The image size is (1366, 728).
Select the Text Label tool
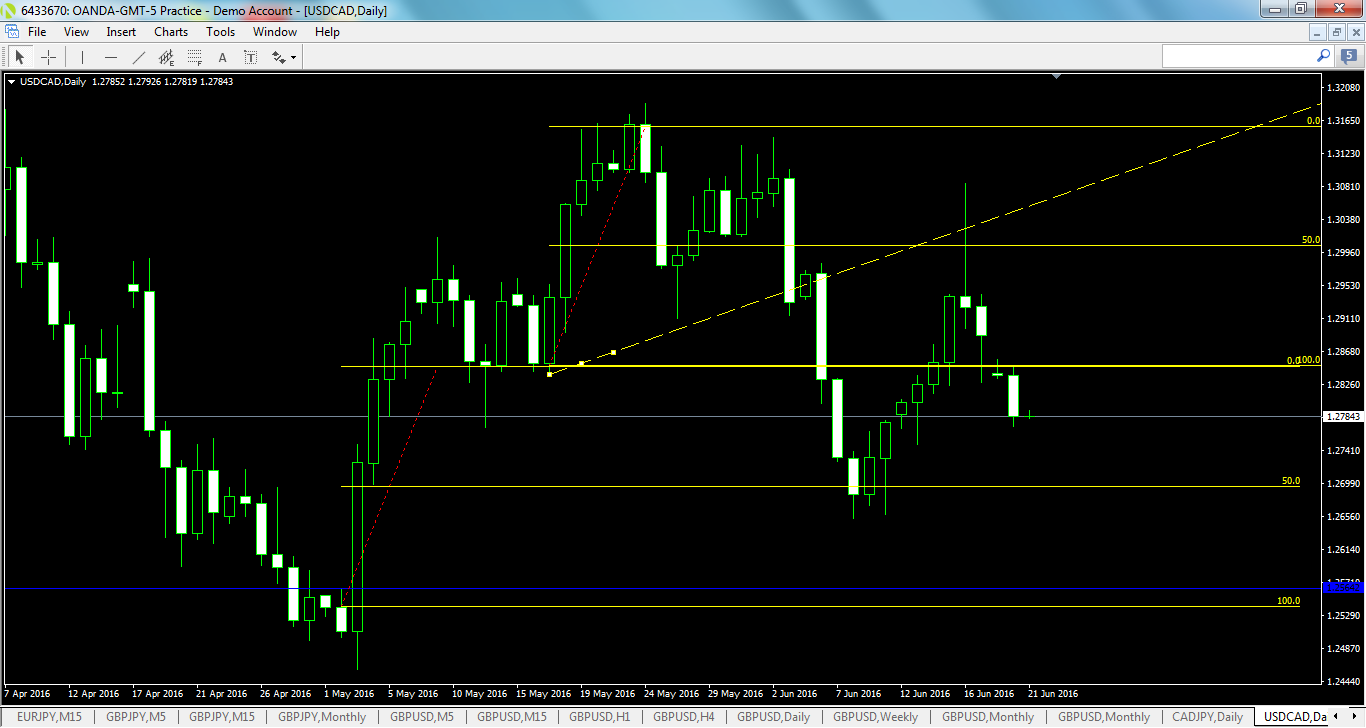250,57
